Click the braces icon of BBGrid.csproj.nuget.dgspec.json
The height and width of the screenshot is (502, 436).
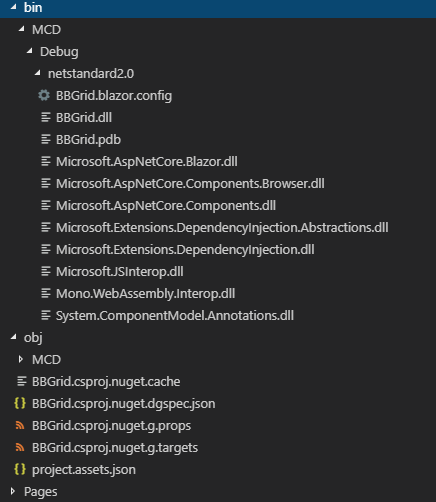pyautogui.click(x=20, y=403)
